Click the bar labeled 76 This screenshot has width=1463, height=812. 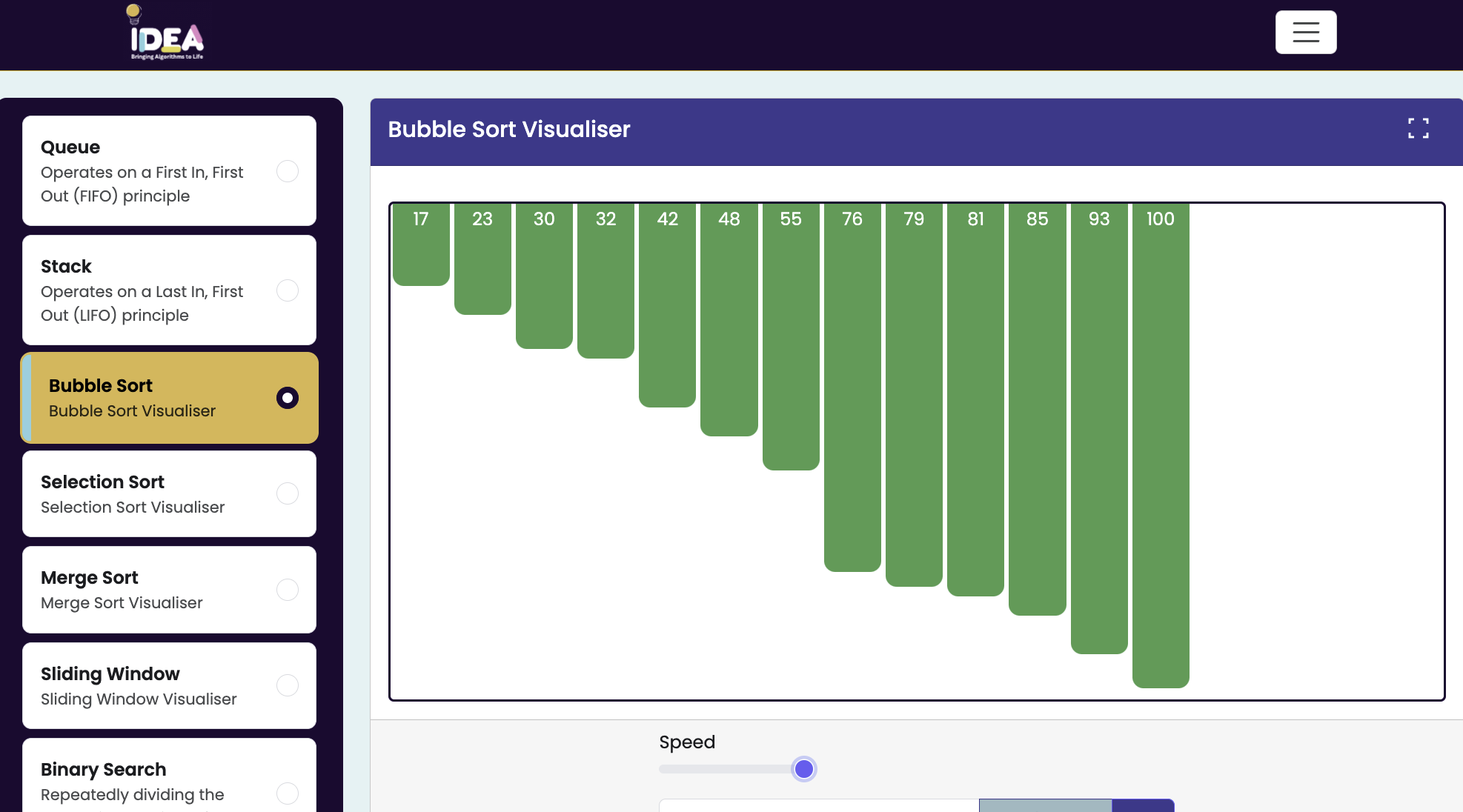click(x=852, y=385)
